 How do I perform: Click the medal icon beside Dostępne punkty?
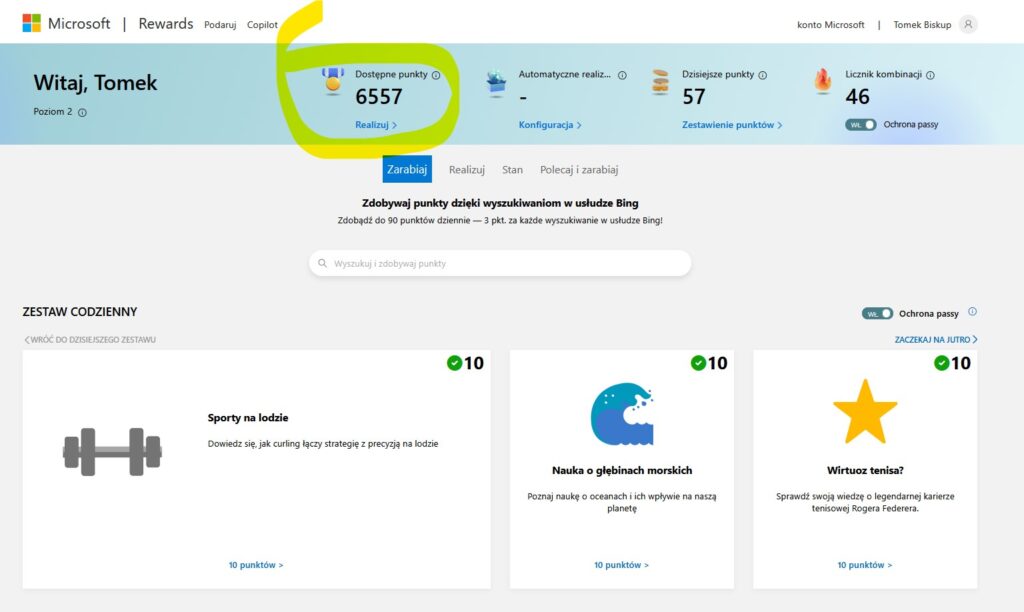click(x=333, y=81)
